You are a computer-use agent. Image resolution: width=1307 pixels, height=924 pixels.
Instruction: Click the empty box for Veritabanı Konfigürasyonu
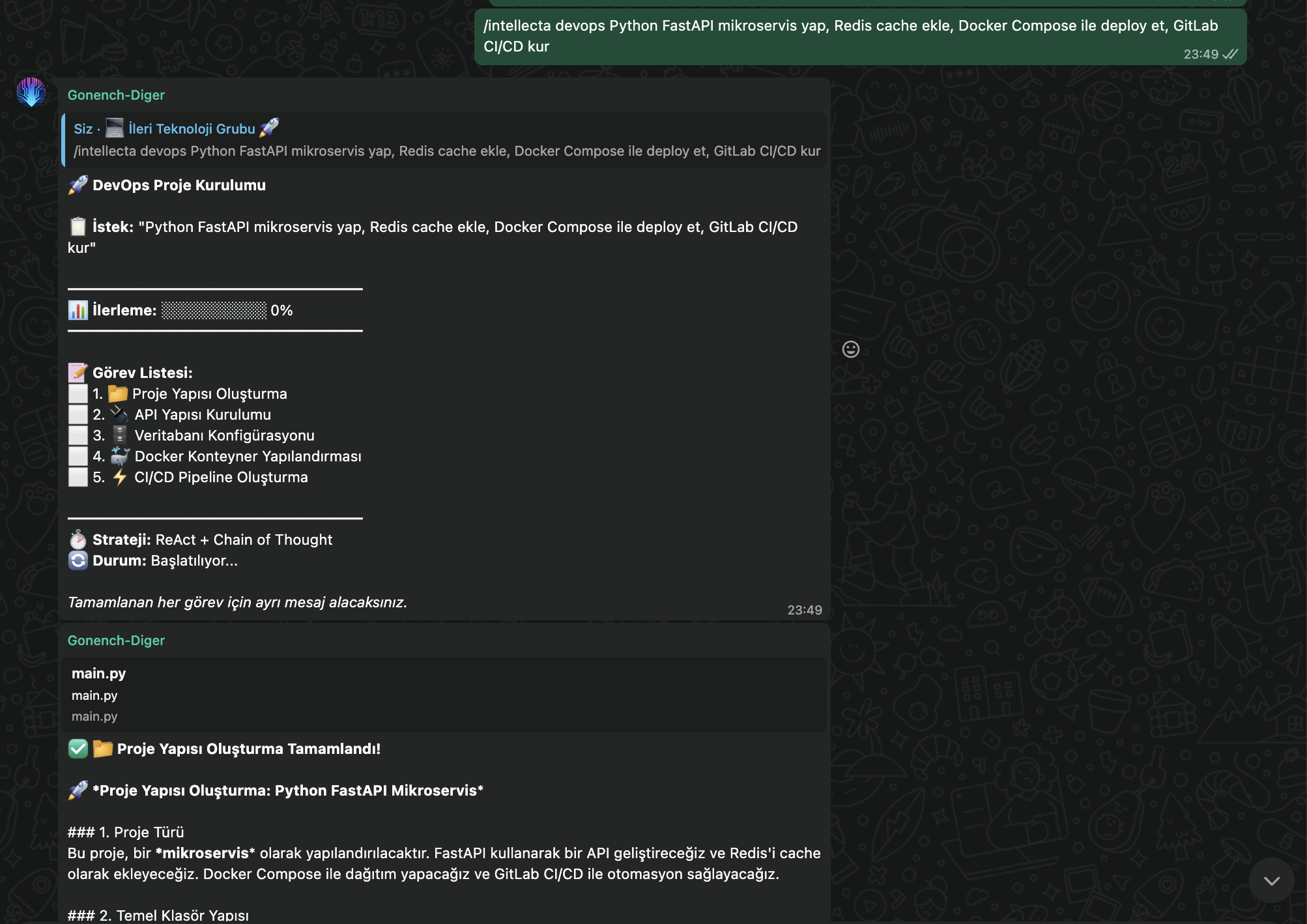[x=78, y=435]
